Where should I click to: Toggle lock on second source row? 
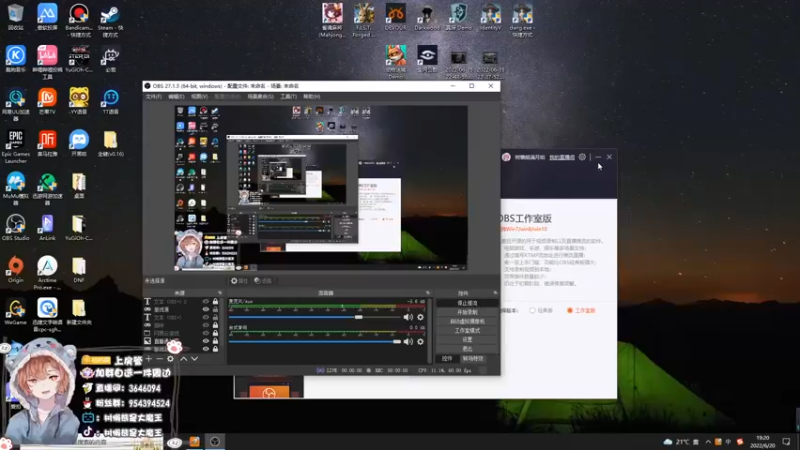215,309
